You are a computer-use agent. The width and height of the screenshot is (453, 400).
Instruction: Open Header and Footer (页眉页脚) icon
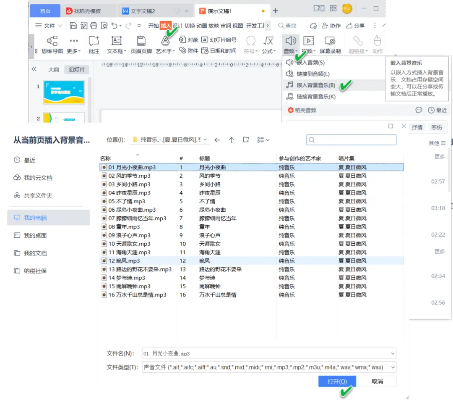click(141, 41)
